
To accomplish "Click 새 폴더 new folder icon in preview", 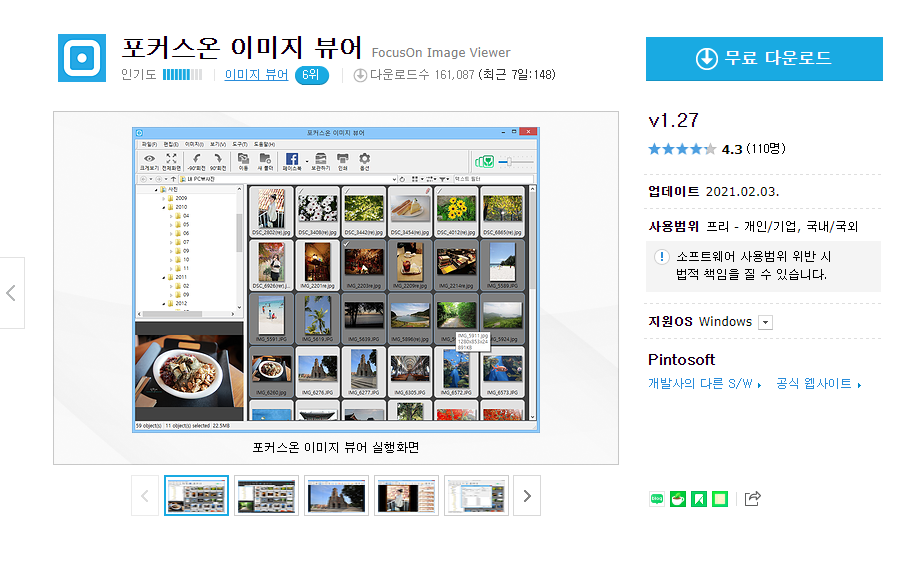I will click(265, 162).
